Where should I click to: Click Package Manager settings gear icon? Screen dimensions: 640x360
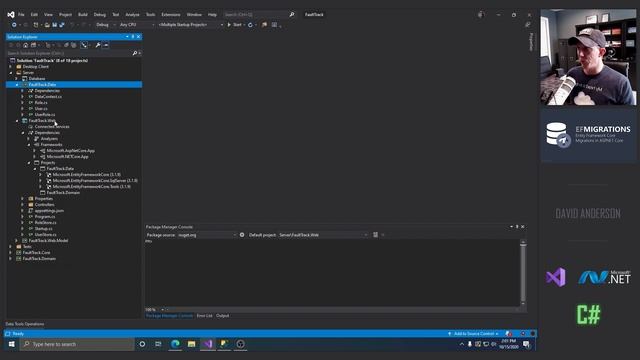[242, 235]
